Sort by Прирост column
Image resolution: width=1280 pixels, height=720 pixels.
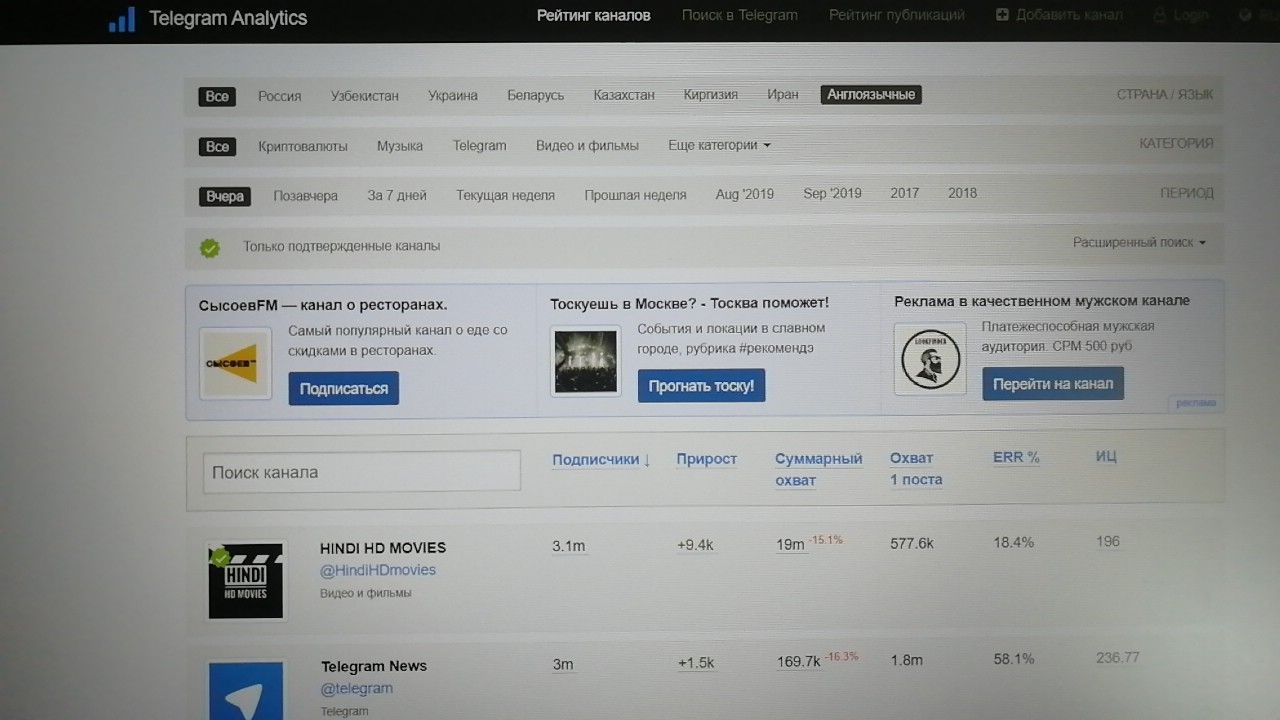(706, 459)
